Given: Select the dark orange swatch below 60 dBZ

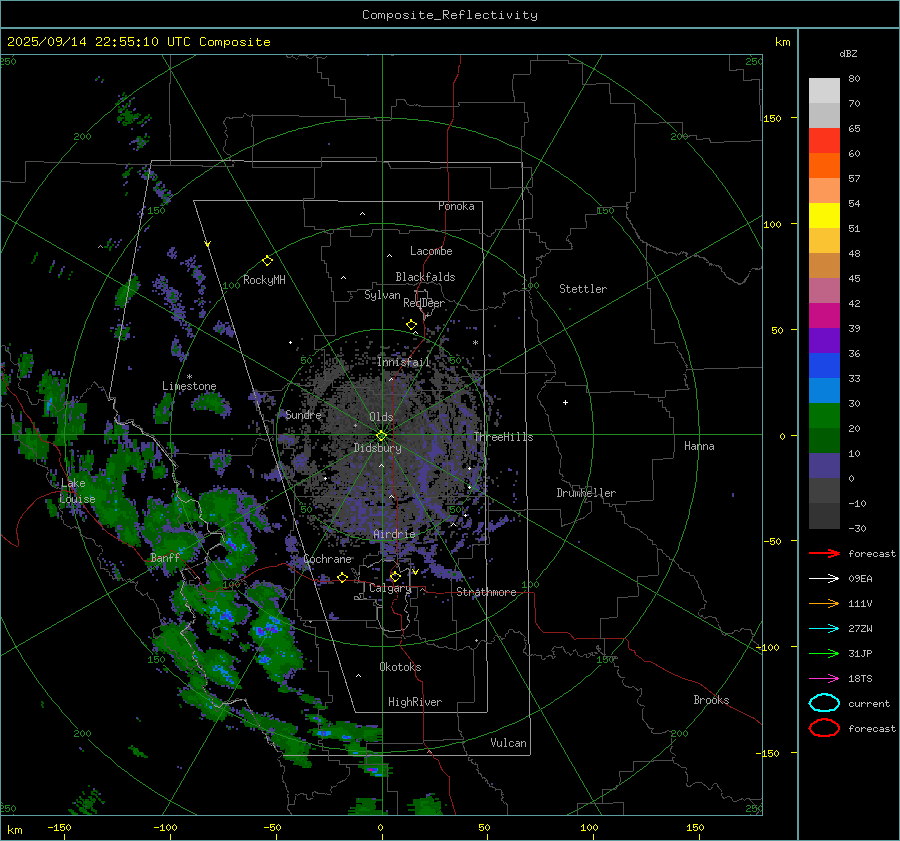Looking at the screenshot, I should (824, 165).
